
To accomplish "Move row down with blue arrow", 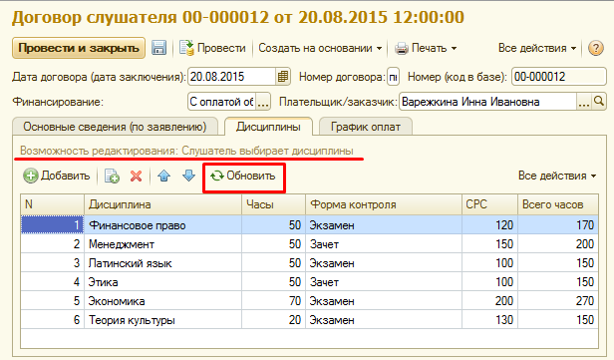I will (189, 176).
